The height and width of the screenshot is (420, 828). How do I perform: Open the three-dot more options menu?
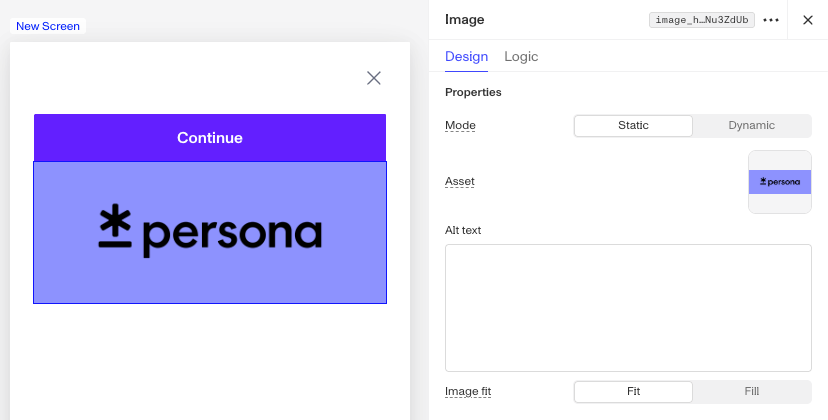tap(771, 20)
